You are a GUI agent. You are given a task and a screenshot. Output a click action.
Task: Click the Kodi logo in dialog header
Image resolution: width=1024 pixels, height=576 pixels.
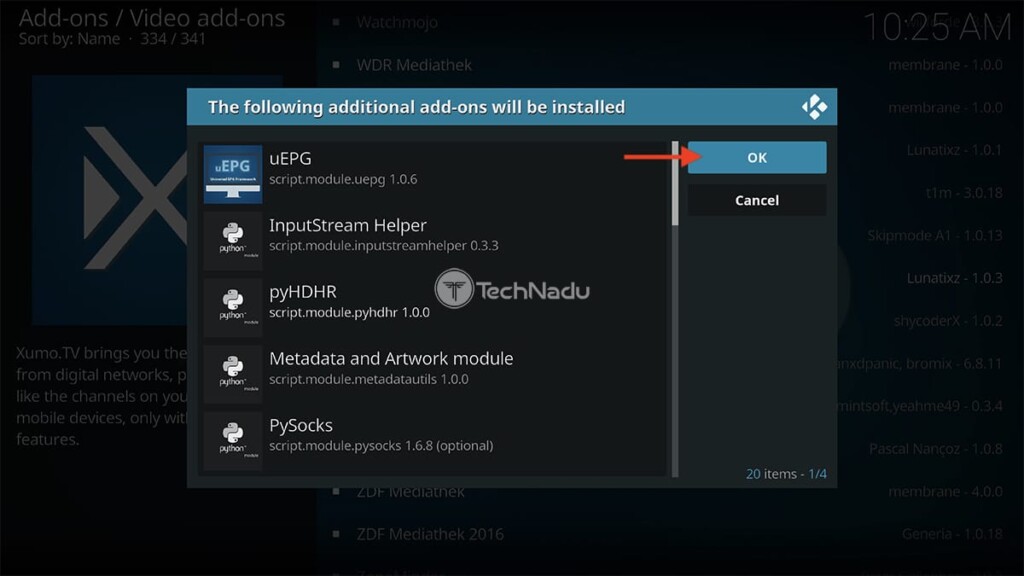(814, 107)
